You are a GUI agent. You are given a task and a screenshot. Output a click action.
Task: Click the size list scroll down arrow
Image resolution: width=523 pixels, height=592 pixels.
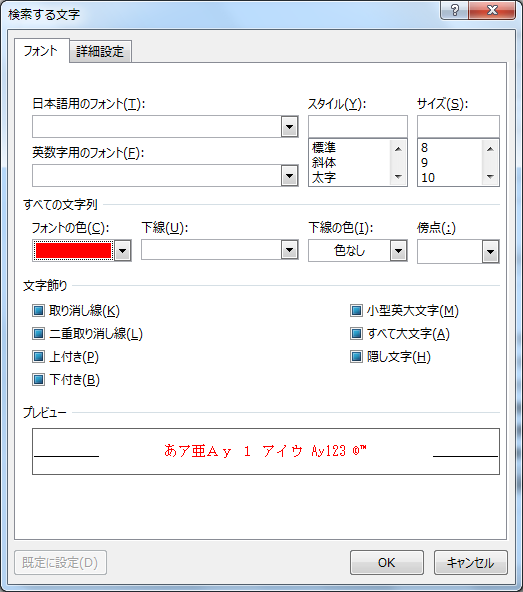pos(491,177)
